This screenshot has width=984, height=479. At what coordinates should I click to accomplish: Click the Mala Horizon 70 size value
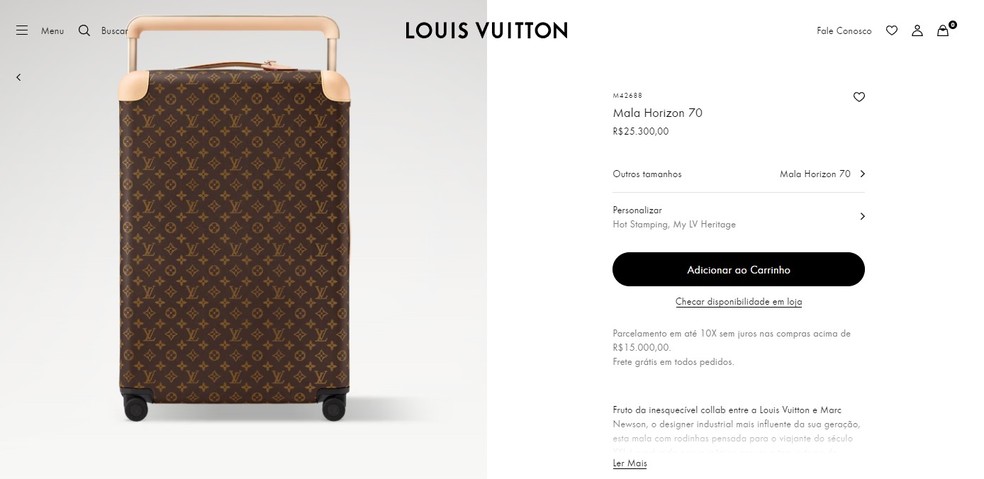coord(815,174)
